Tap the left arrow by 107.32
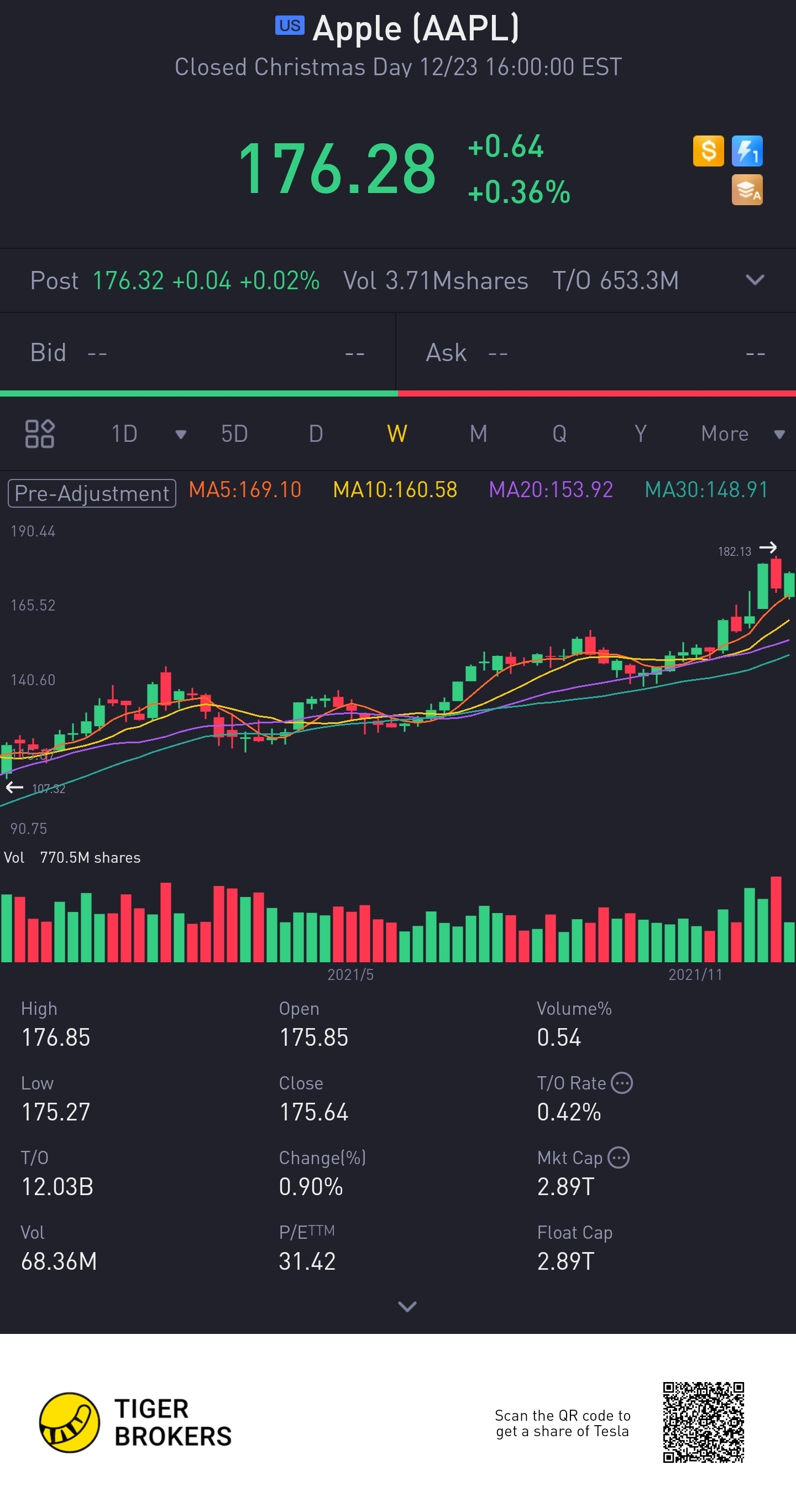This screenshot has height=1512, width=796. pyautogui.click(x=15, y=787)
